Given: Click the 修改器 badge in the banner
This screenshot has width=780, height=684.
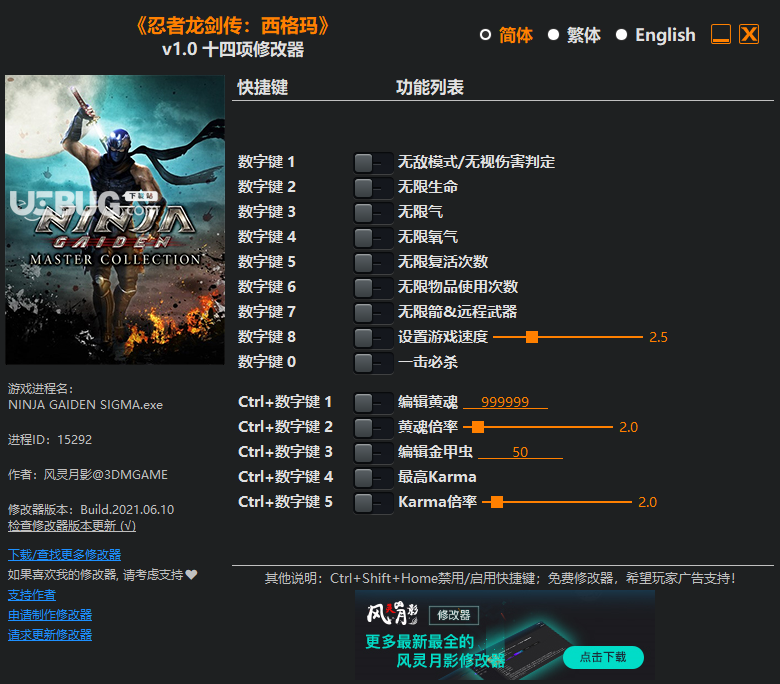Looking at the screenshot, I should (x=454, y=615).
